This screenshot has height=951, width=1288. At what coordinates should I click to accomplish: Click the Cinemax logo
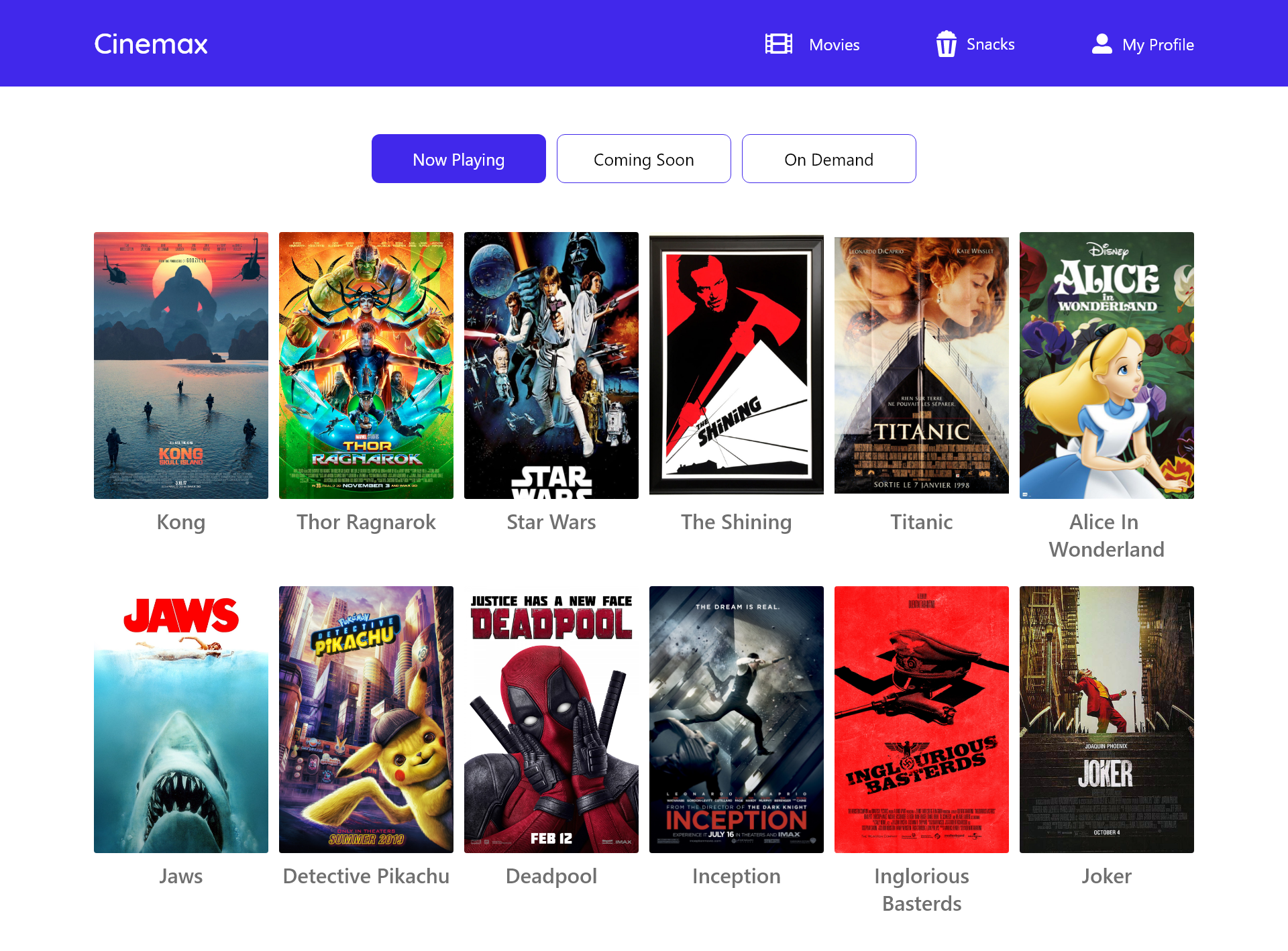[151, 44]
